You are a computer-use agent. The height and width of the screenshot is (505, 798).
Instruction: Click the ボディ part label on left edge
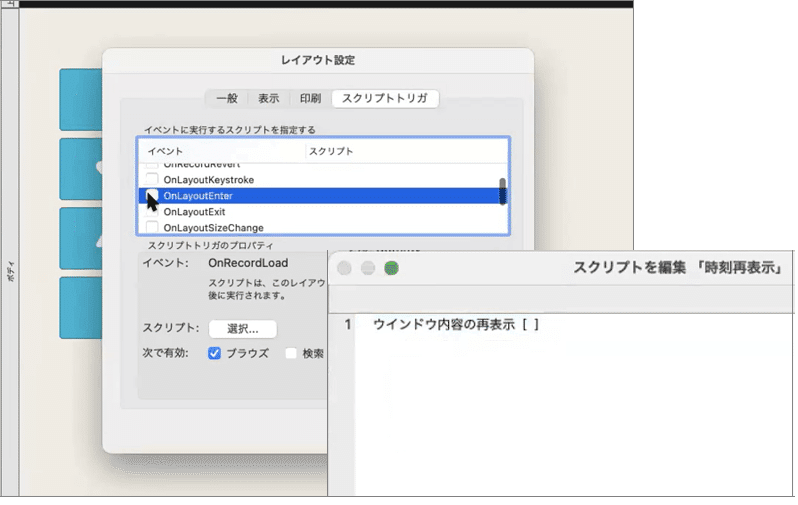(11, 271)
